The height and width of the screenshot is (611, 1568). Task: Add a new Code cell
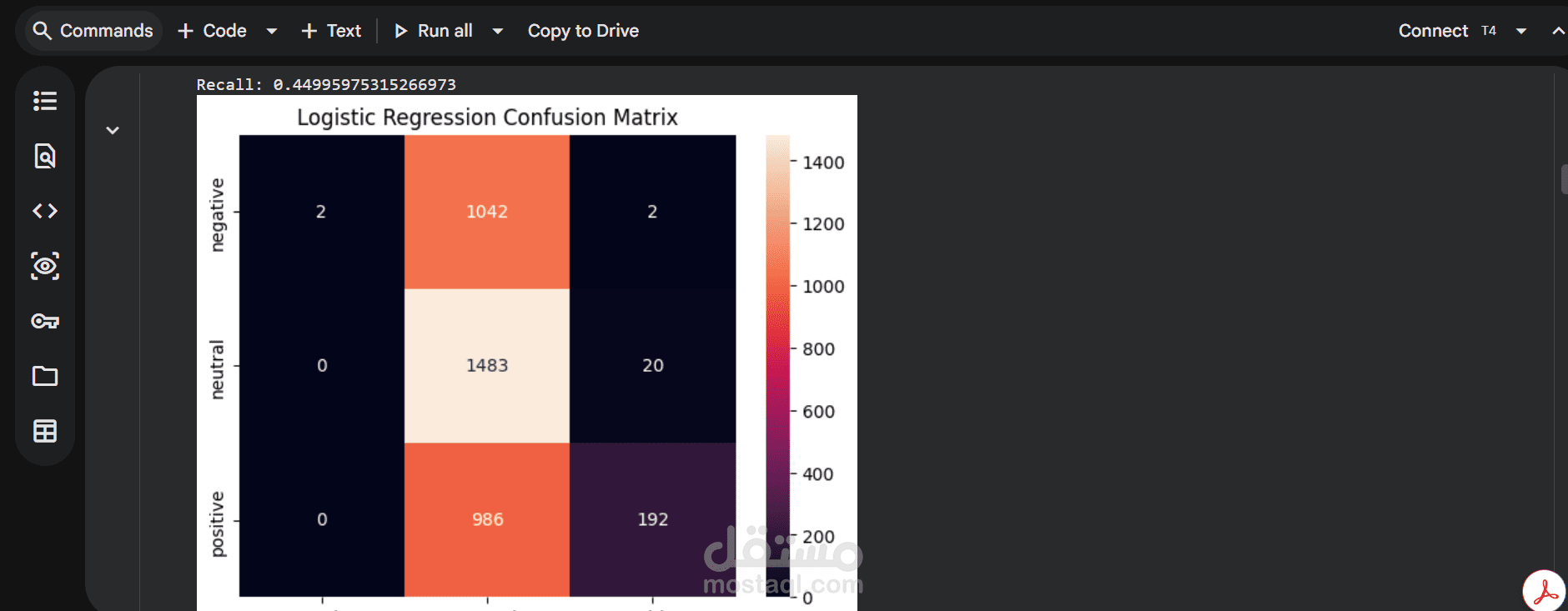click(212, 31)
